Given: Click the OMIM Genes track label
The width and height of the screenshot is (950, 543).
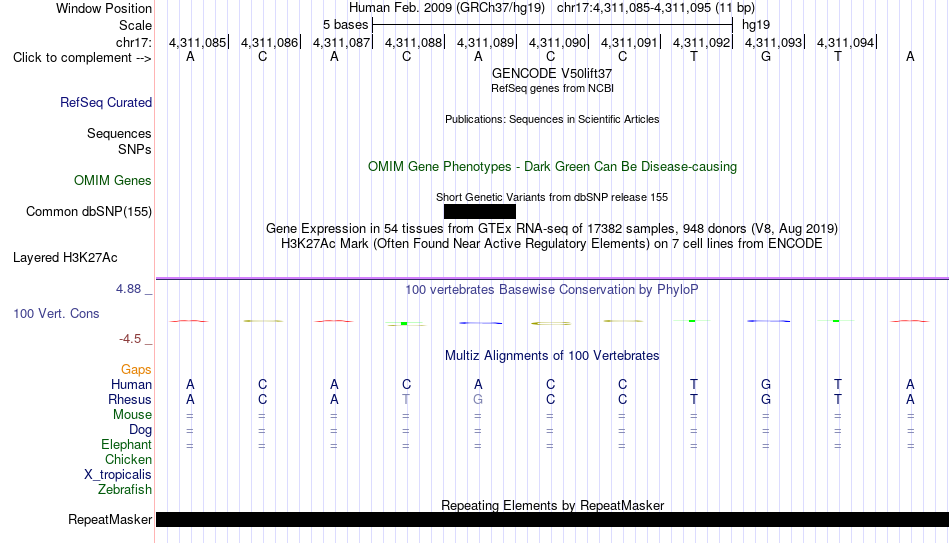Looking at the screenshot, I should (113, 181).
